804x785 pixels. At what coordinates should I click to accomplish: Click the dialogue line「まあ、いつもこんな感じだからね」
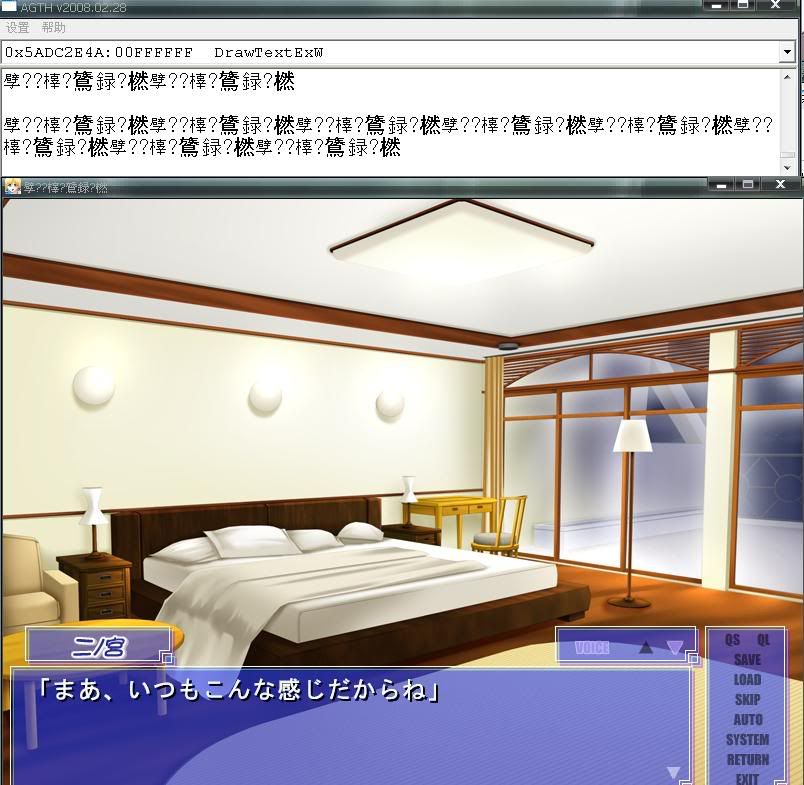(239, 690)
